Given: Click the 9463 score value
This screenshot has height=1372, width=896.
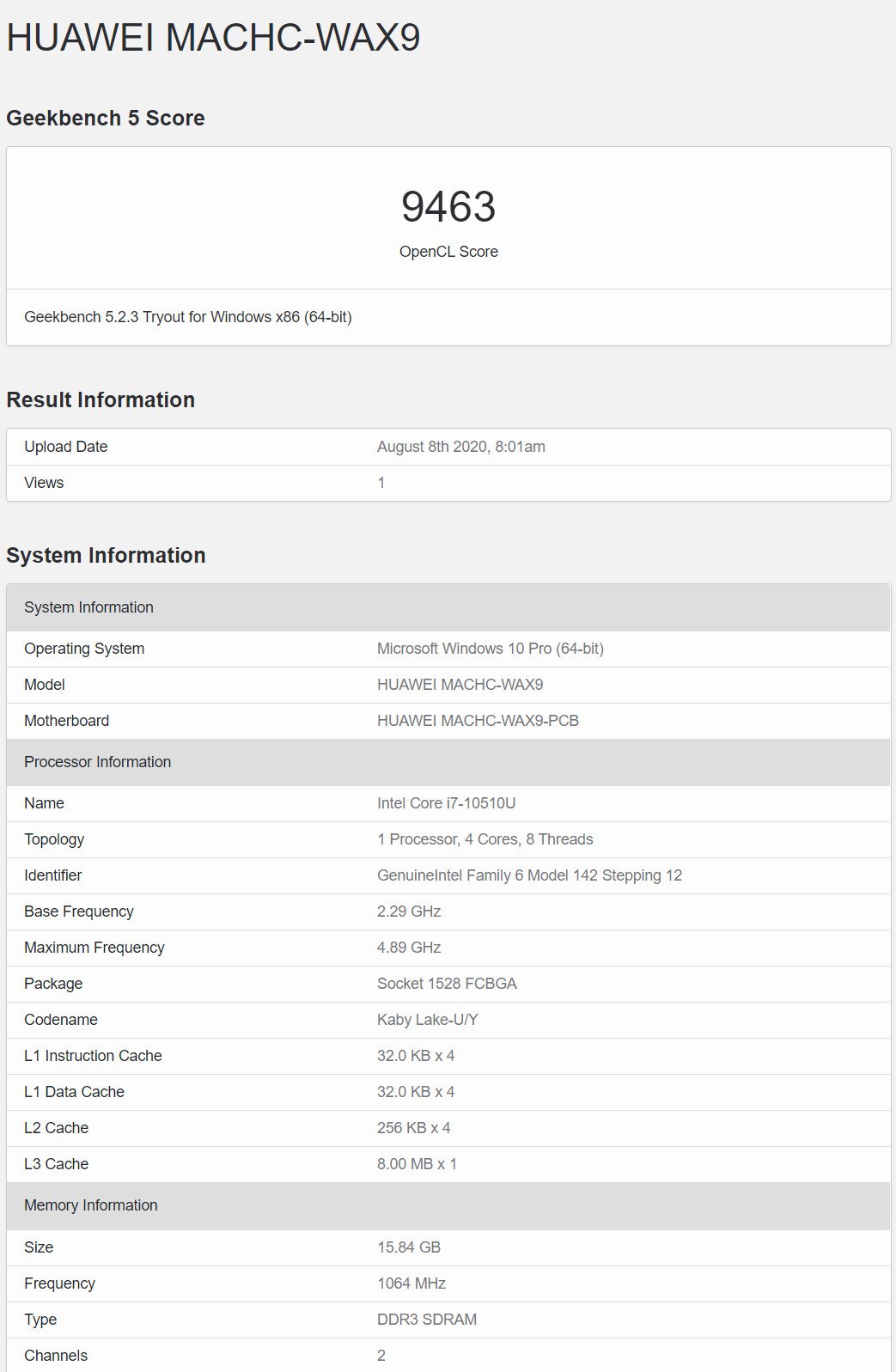Looking at the screenshot, I should point(448,206).
